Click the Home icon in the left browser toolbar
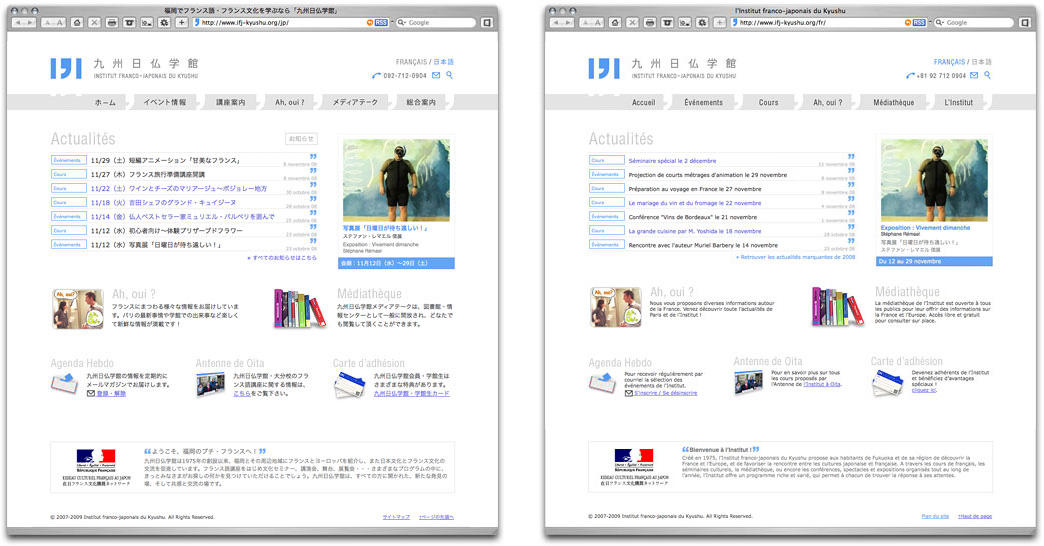The image size is (1044, 546). pyautogui.click(x=77, y=22)
